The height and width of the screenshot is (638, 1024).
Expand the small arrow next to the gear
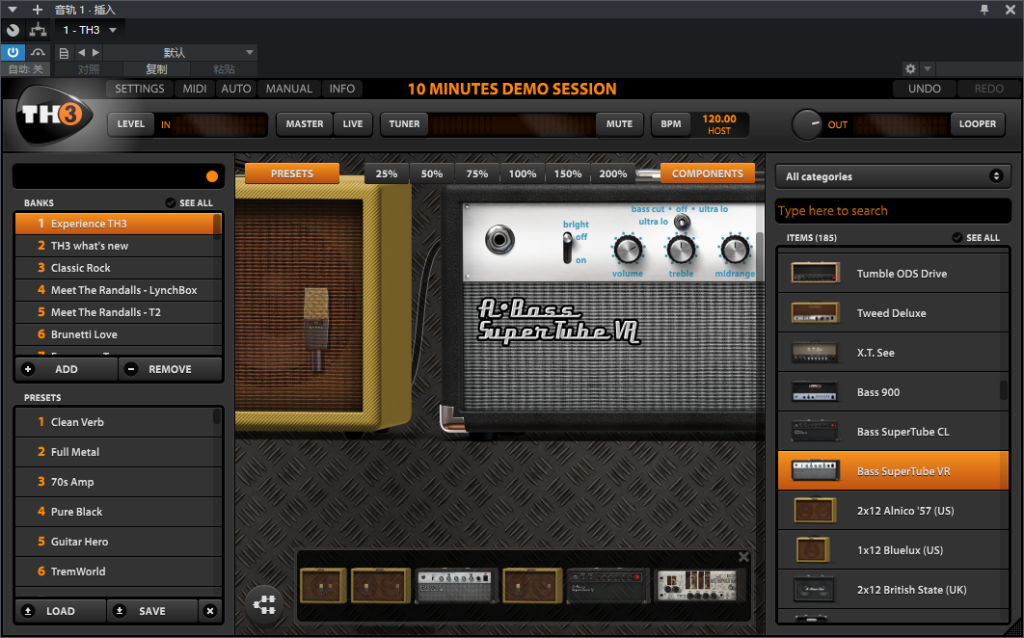(927, 69)
